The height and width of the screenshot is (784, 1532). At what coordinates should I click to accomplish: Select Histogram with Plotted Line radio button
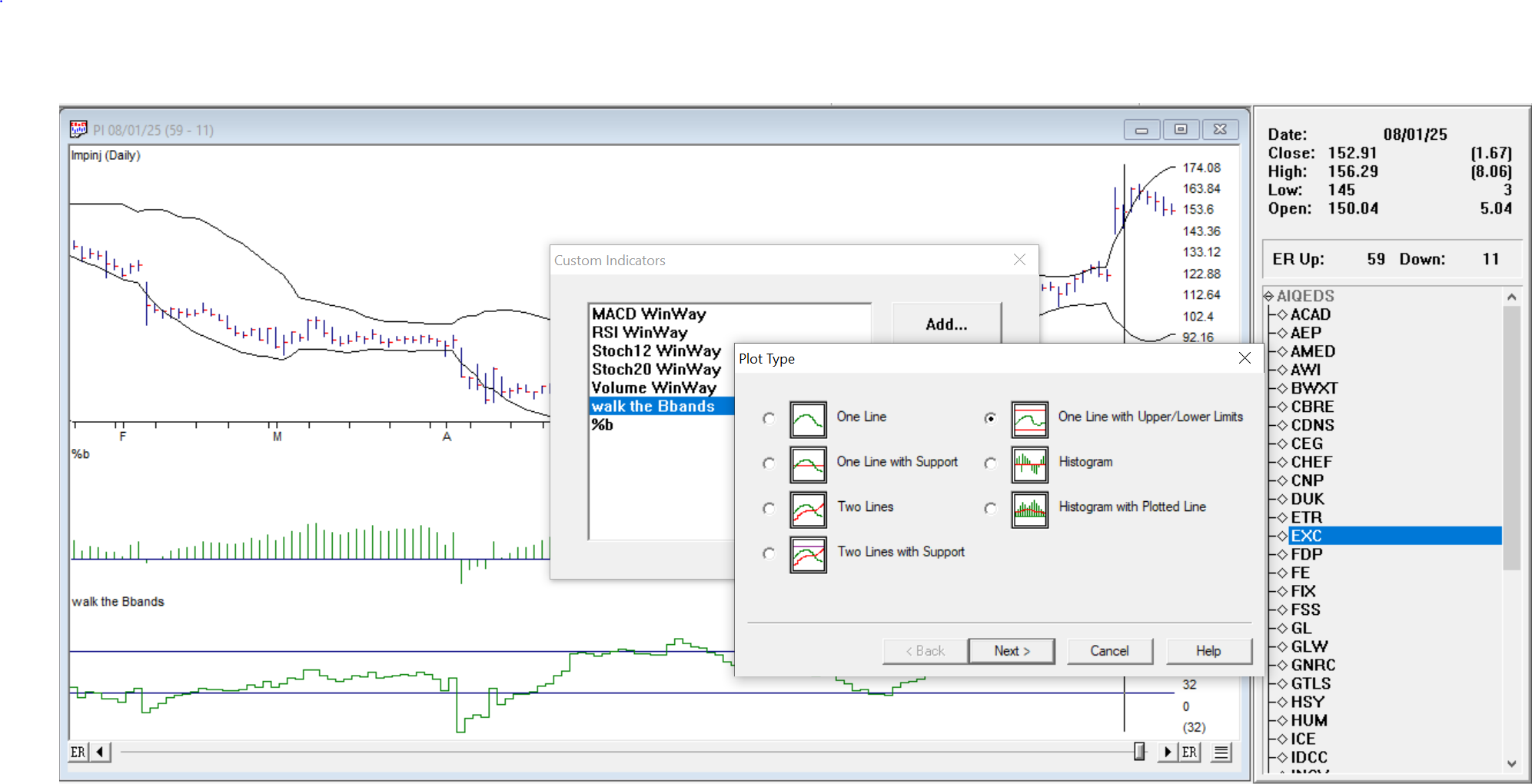point(990,508)
